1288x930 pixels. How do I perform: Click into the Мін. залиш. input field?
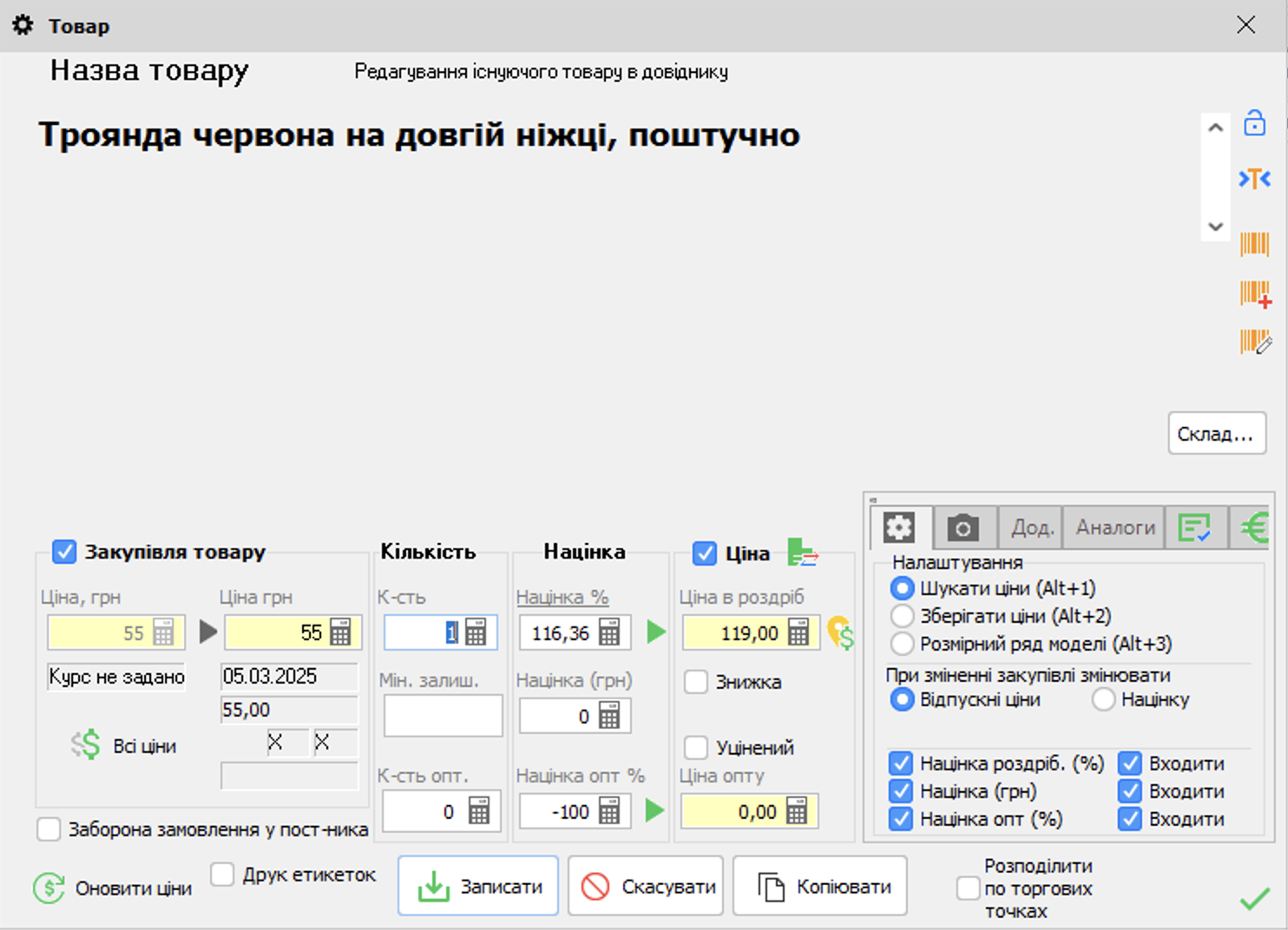point(443,716)
